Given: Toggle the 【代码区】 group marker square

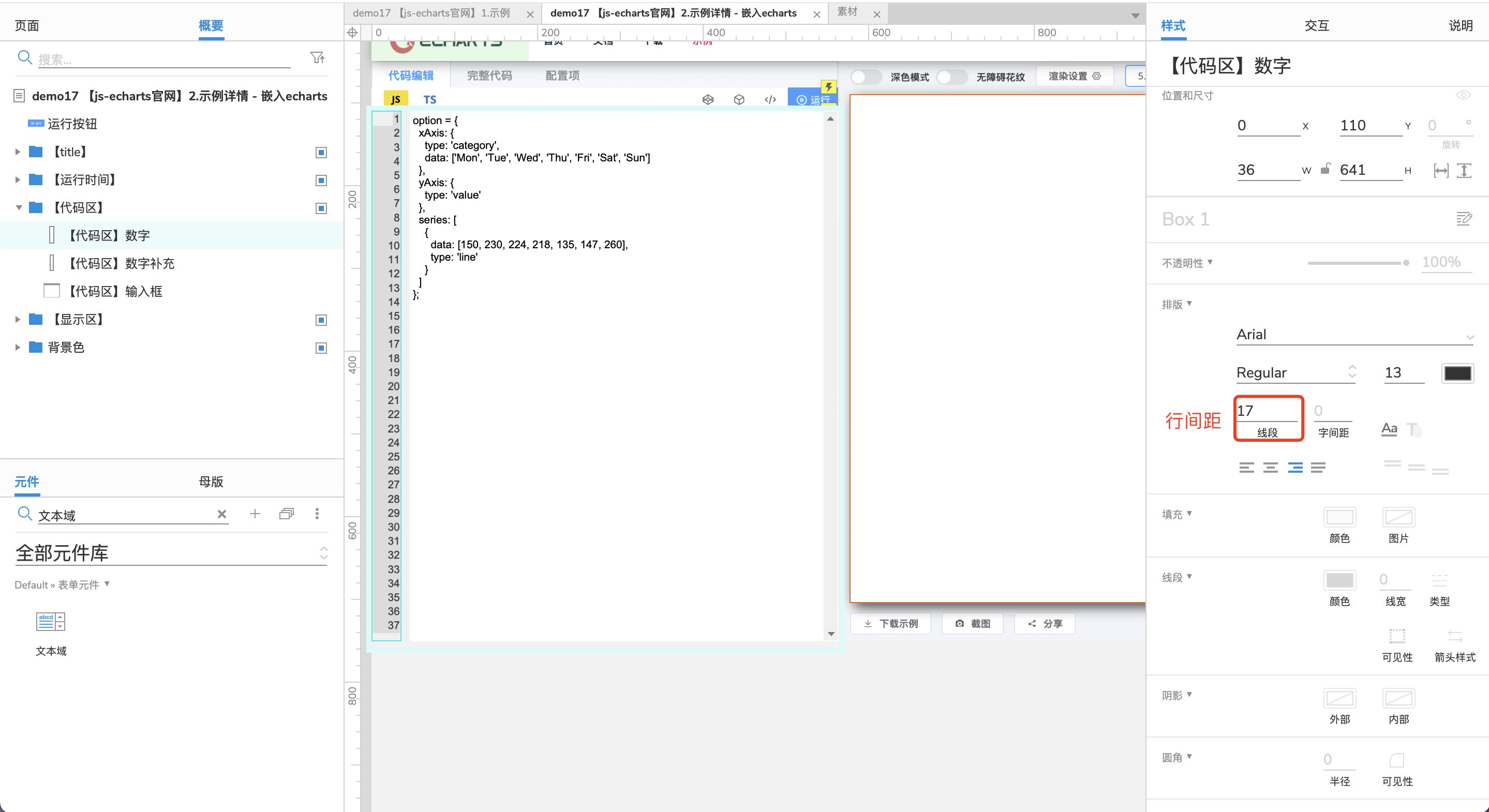Looking at the screenshot, I should [x=321, y=208].
